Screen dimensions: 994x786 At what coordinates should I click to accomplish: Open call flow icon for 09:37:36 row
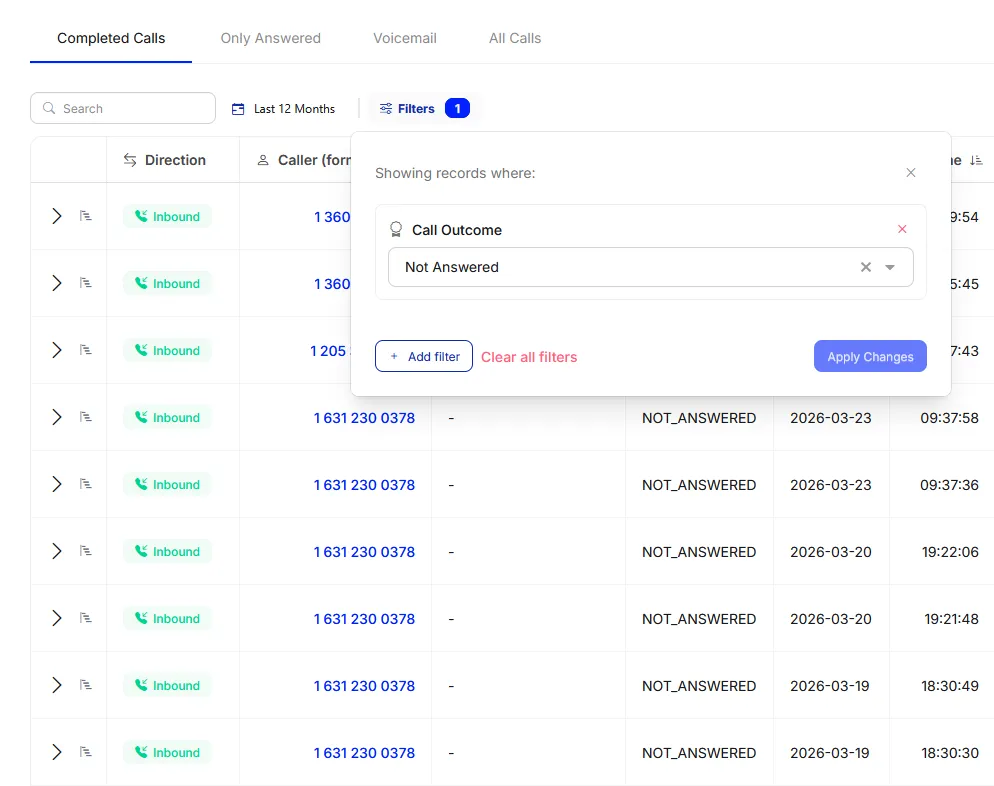pyautogui.click(x=86, y=484)
